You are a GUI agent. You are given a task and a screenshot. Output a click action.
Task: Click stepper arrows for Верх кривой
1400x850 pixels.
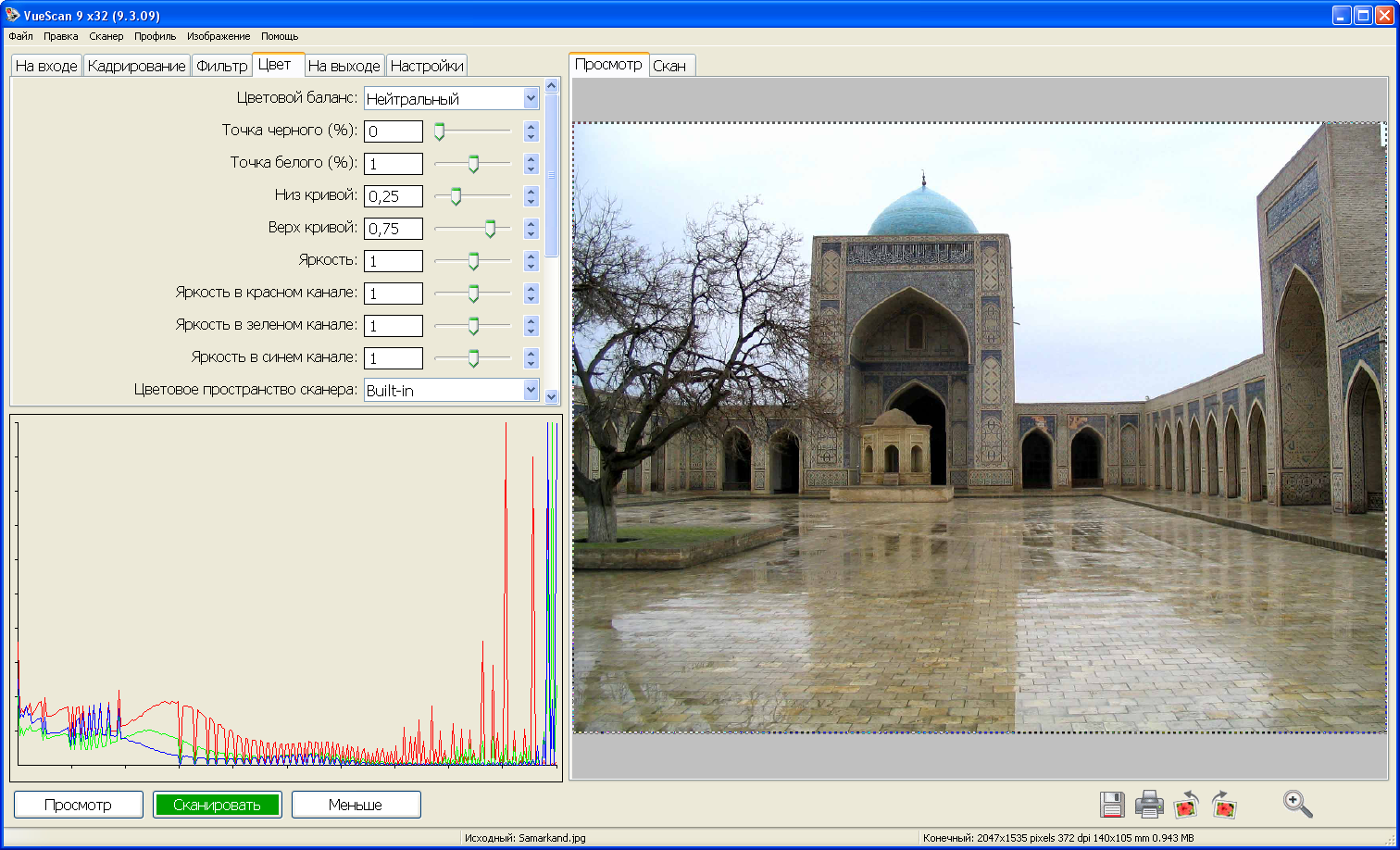(x=531, y=229)
